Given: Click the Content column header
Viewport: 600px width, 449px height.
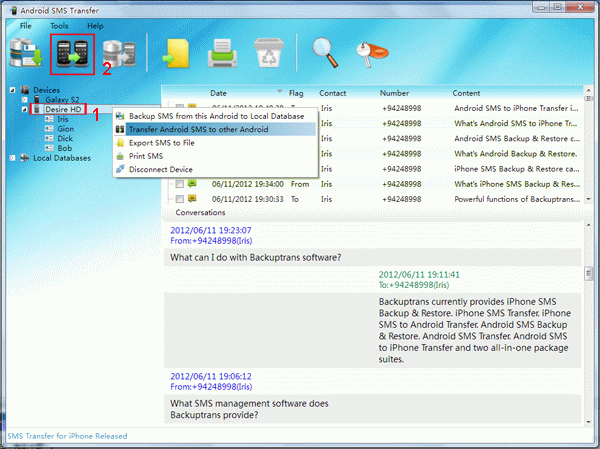Looking at the screenshot, I should tap(466, 93).
